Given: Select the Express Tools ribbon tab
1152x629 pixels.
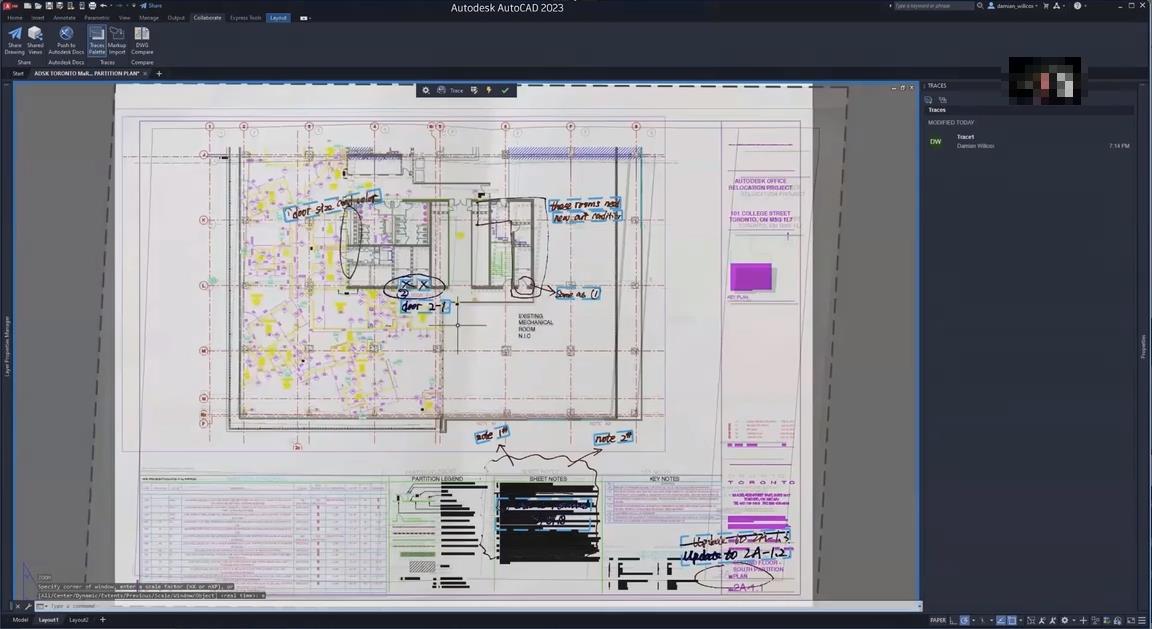Looking at the screenshot, I should tap(245, 18).
